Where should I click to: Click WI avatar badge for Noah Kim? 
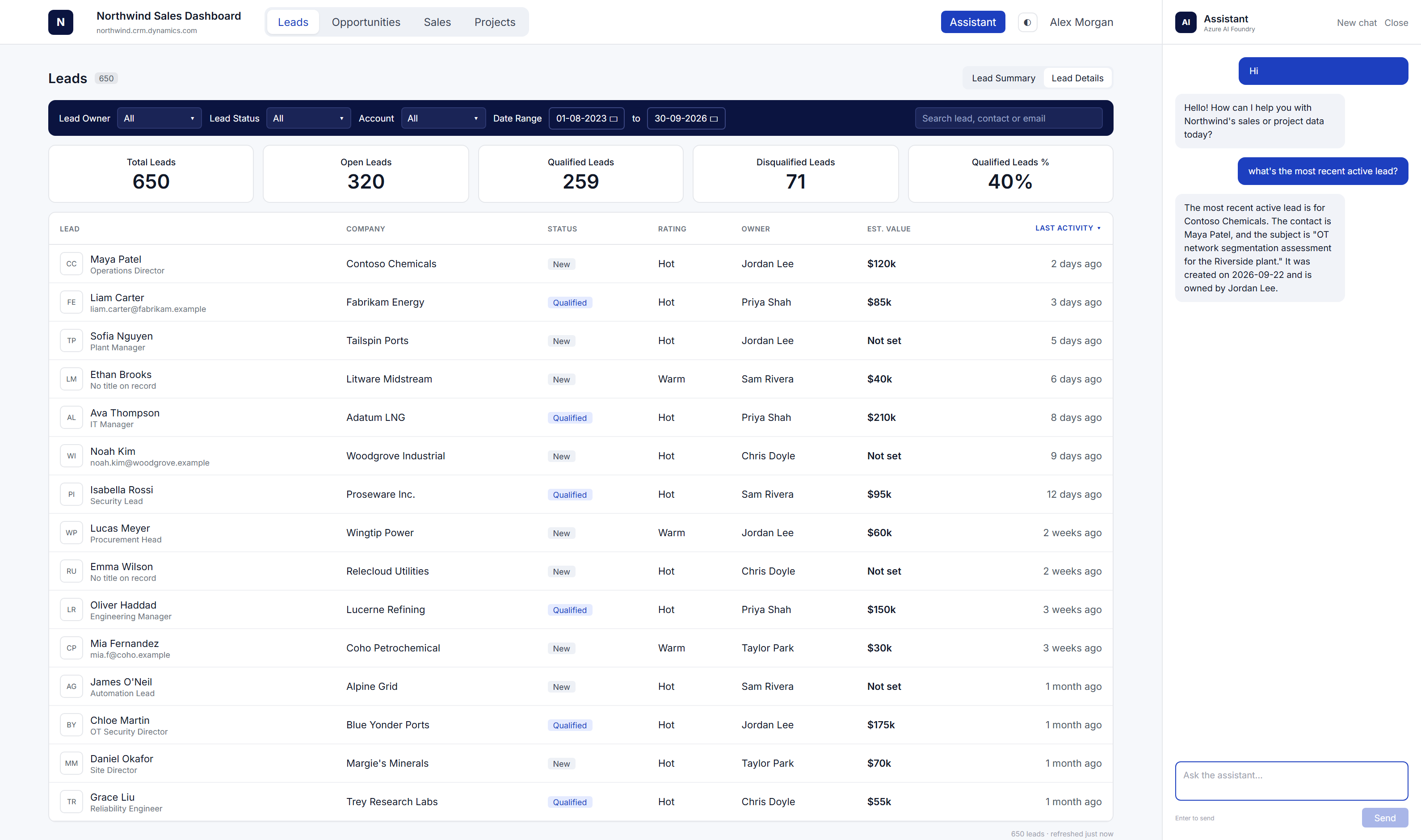point(71,456)
